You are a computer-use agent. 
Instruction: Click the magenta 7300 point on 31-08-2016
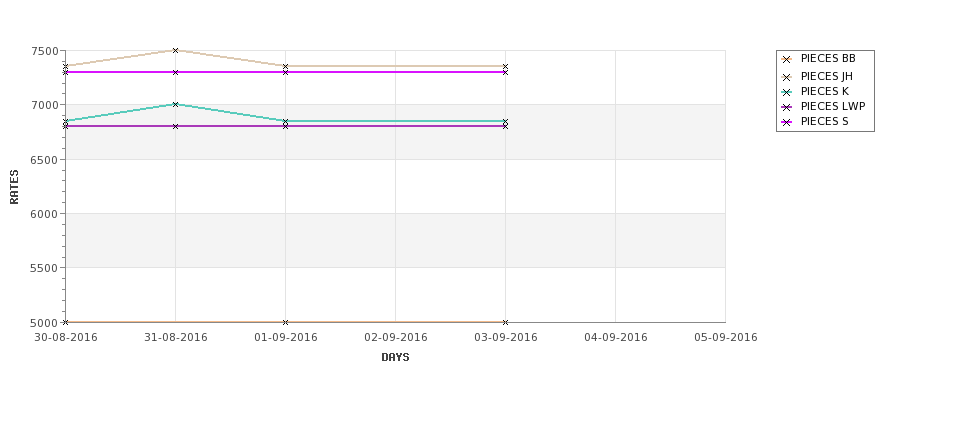[175, 72]
